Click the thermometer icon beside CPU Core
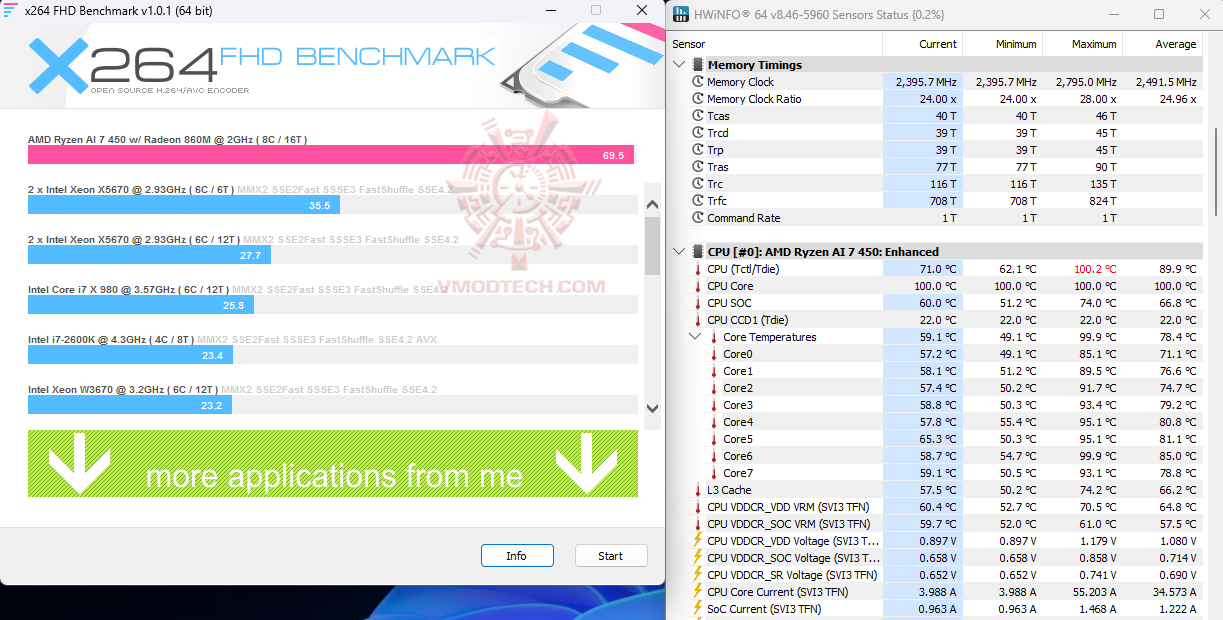1223x620 pixels. click(698, 286)
